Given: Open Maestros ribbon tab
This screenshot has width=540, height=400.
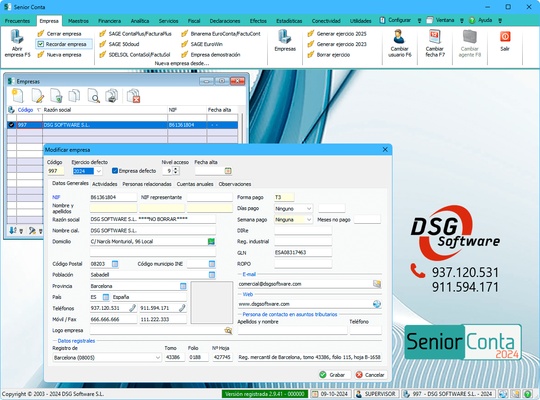Looking at the screenshot, I should click(x=78, y=21).
